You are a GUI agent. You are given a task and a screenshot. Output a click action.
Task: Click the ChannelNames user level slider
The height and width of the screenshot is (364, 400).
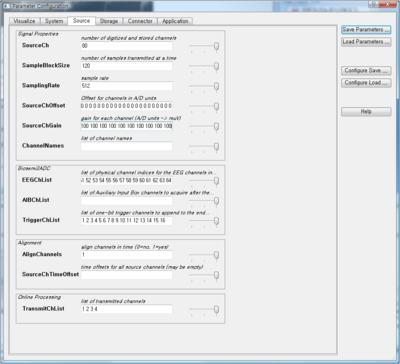(204, 147)
